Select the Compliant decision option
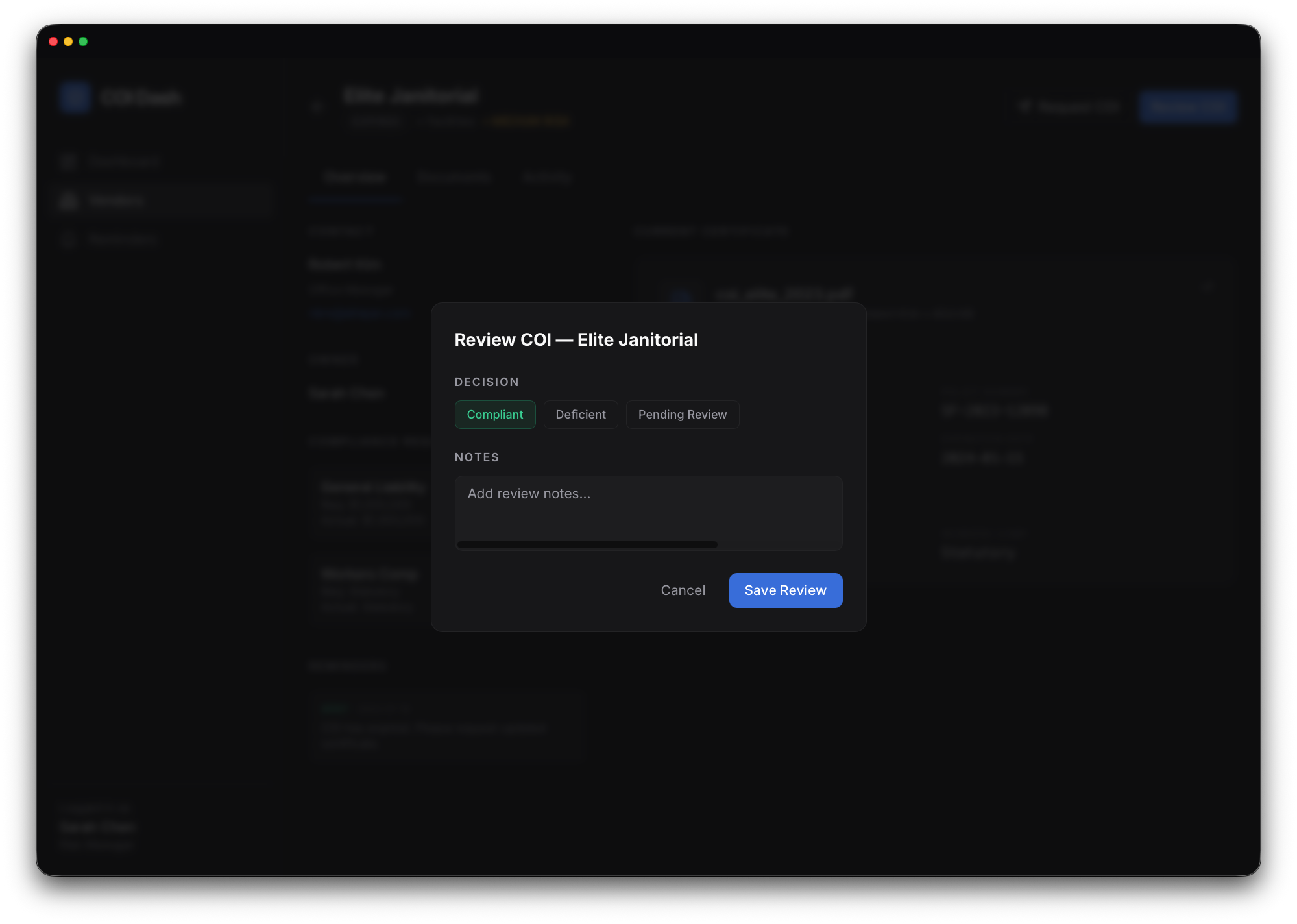The height and width of the screenshot is (924, 1297). [x=495, y=414]
